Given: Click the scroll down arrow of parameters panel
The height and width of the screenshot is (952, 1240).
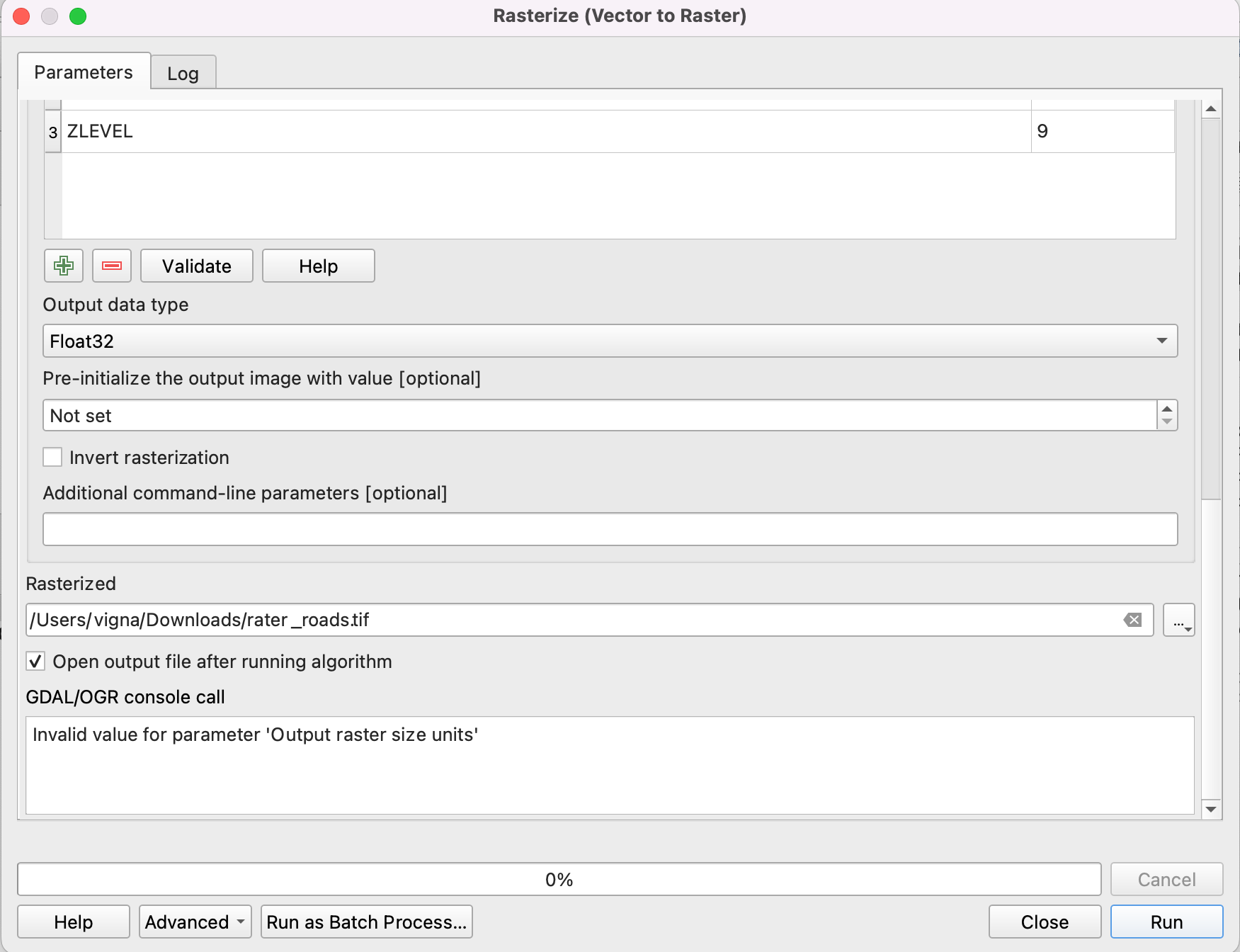Looking at the screenshot, I should point(1211,808).
